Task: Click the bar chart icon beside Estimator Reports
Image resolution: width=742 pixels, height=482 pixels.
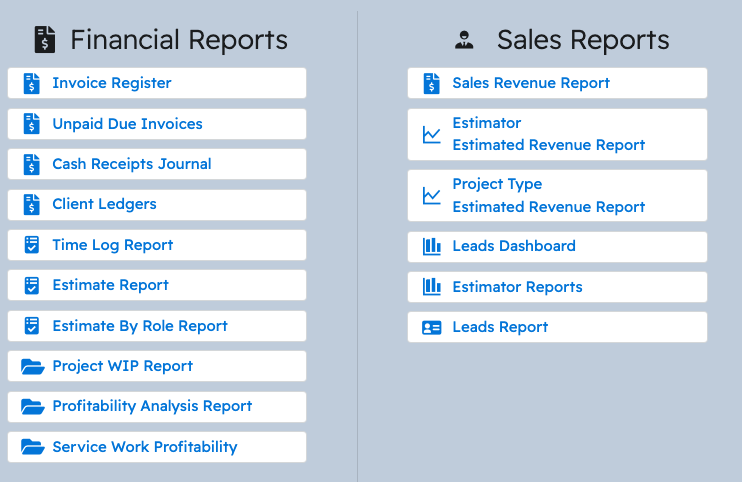Action: point(432,287)
